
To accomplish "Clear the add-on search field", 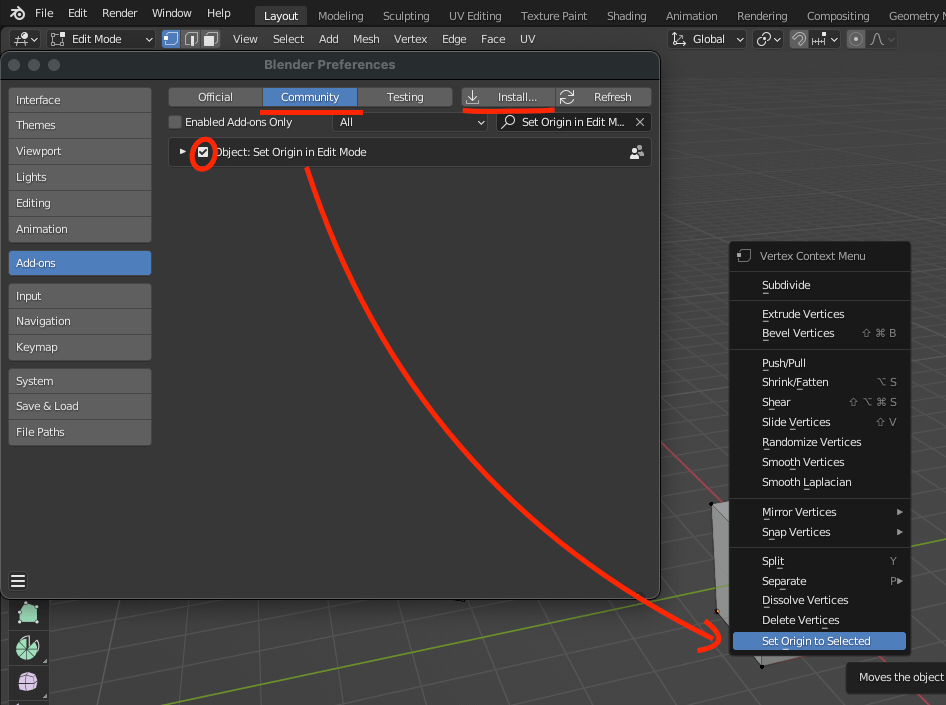I will pyautogui.click(x=640, y=122).
